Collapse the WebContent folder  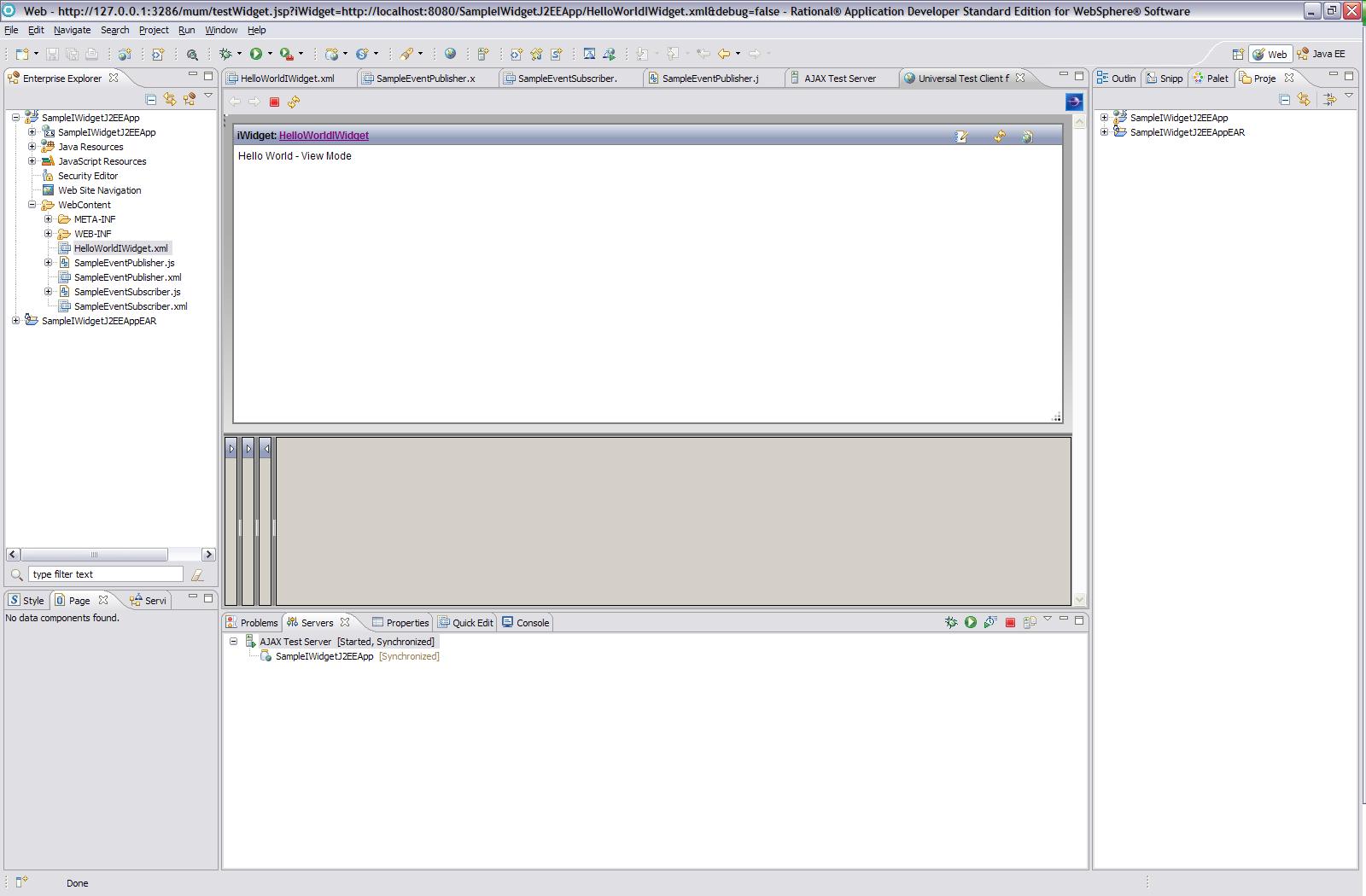(33, 205)
